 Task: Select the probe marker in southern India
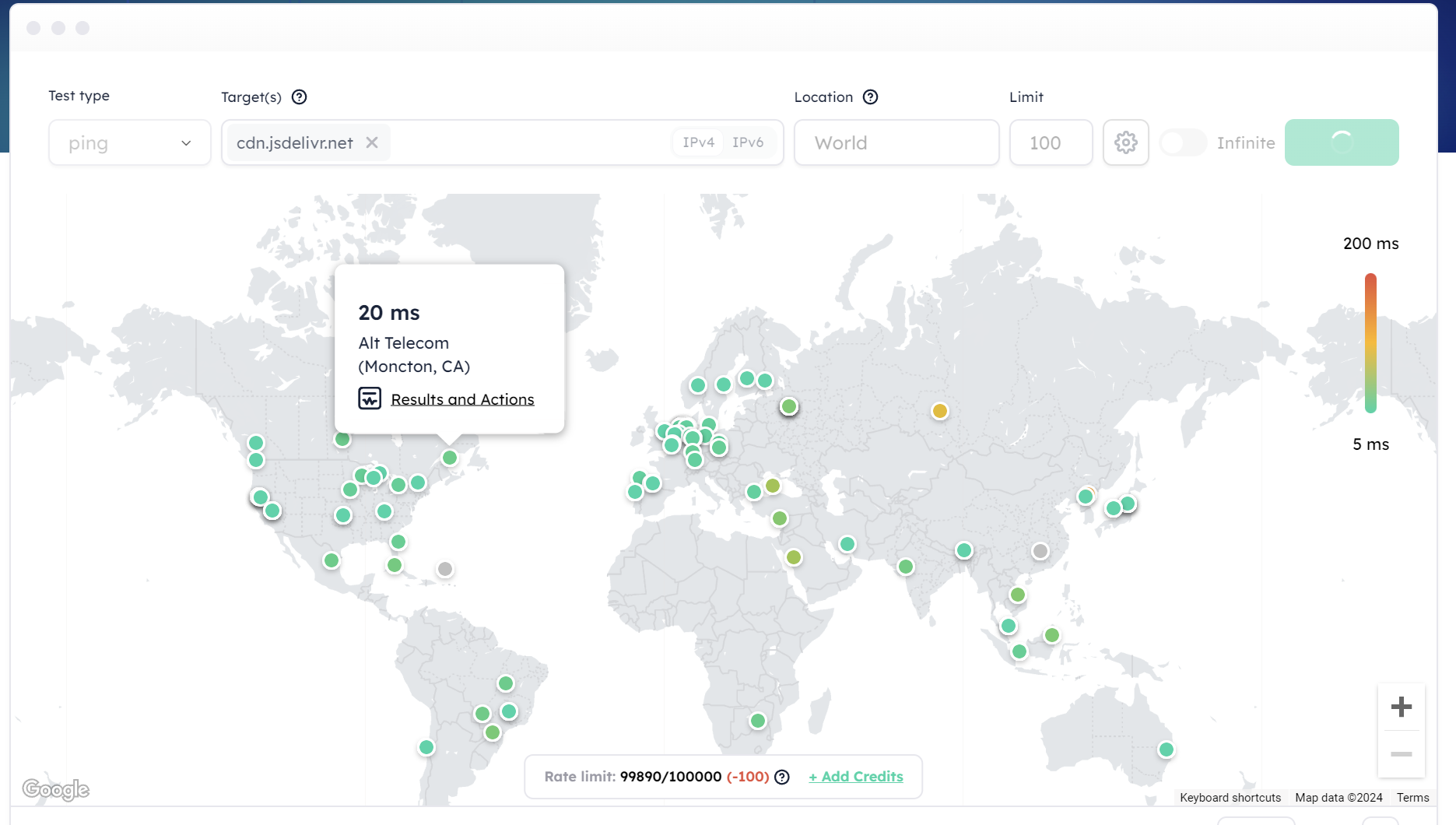tap(906, 567)
